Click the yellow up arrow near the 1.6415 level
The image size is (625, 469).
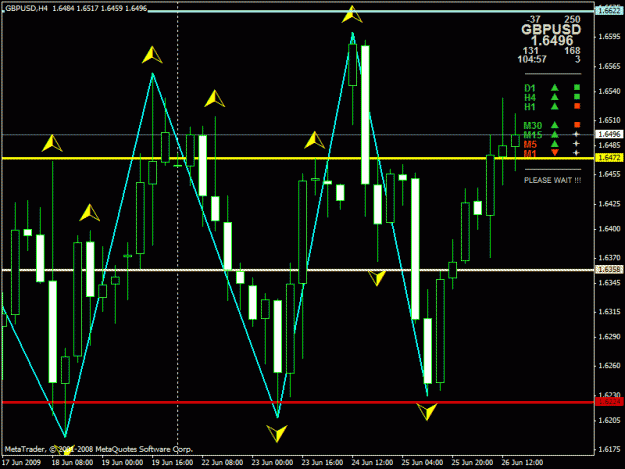[89, 213]
